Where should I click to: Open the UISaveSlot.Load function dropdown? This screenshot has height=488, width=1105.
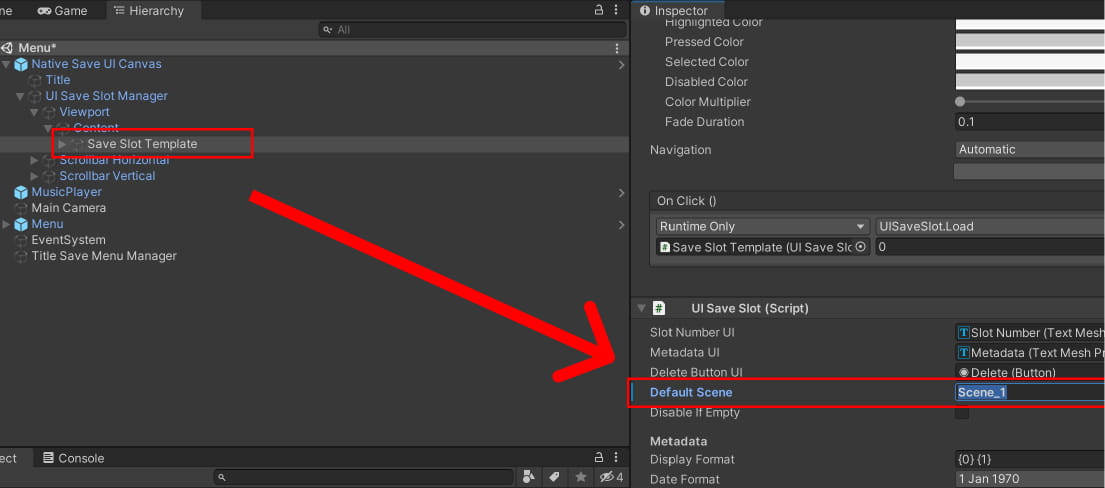pyautogui.click(x=989, y=226)
